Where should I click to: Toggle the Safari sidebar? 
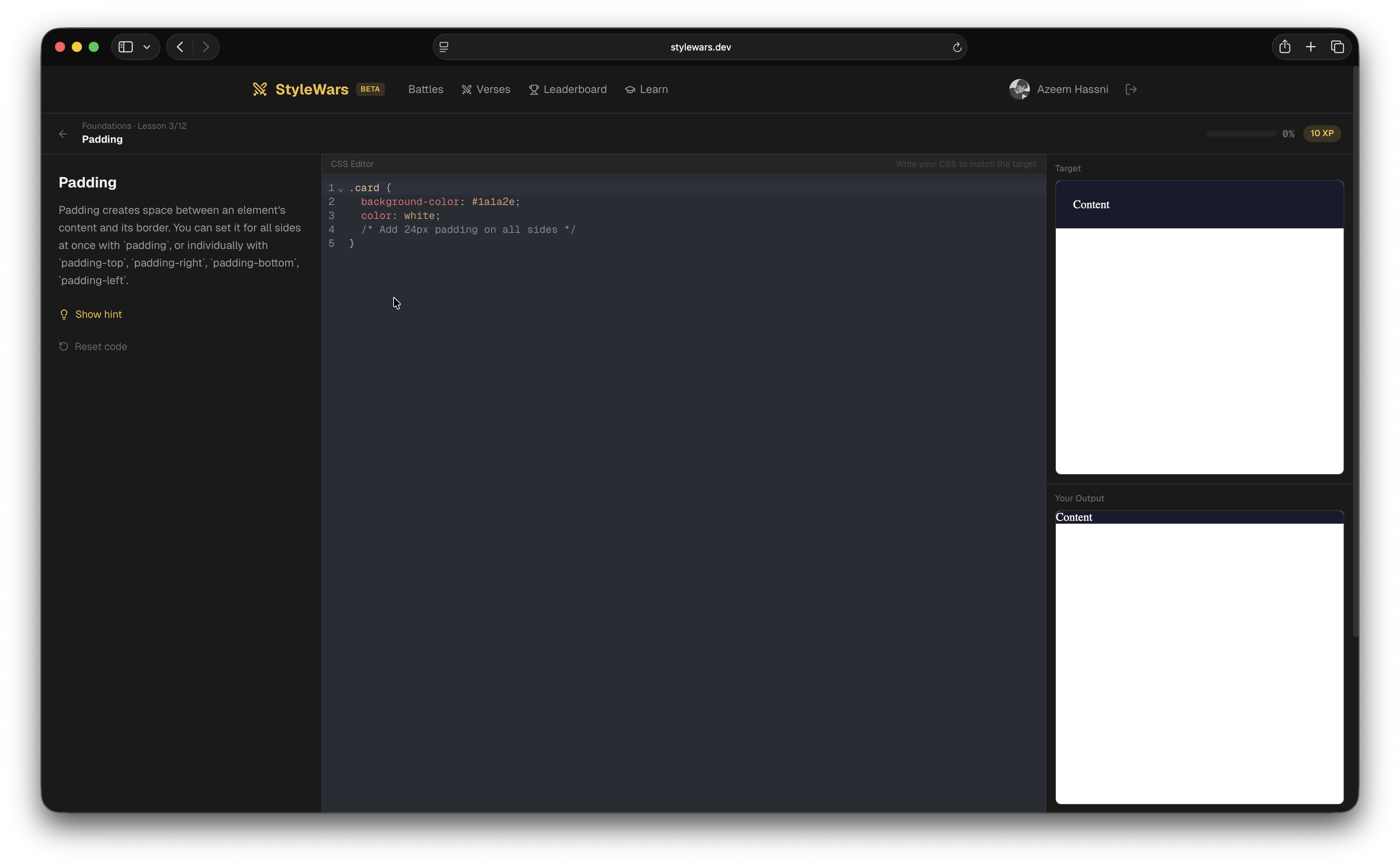click(125, 46)
